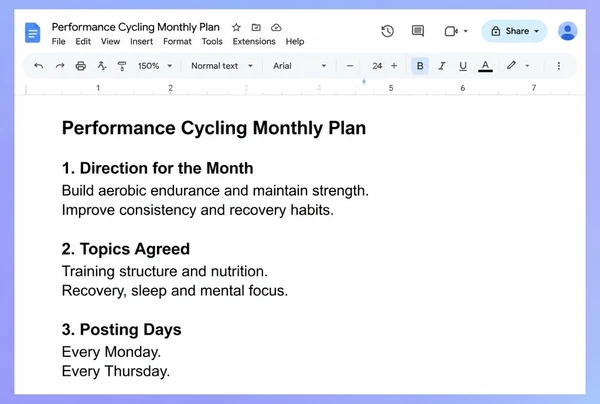Star the Performance Cycling Monthly Plan document
600x404 pixels.
point(236,28)
